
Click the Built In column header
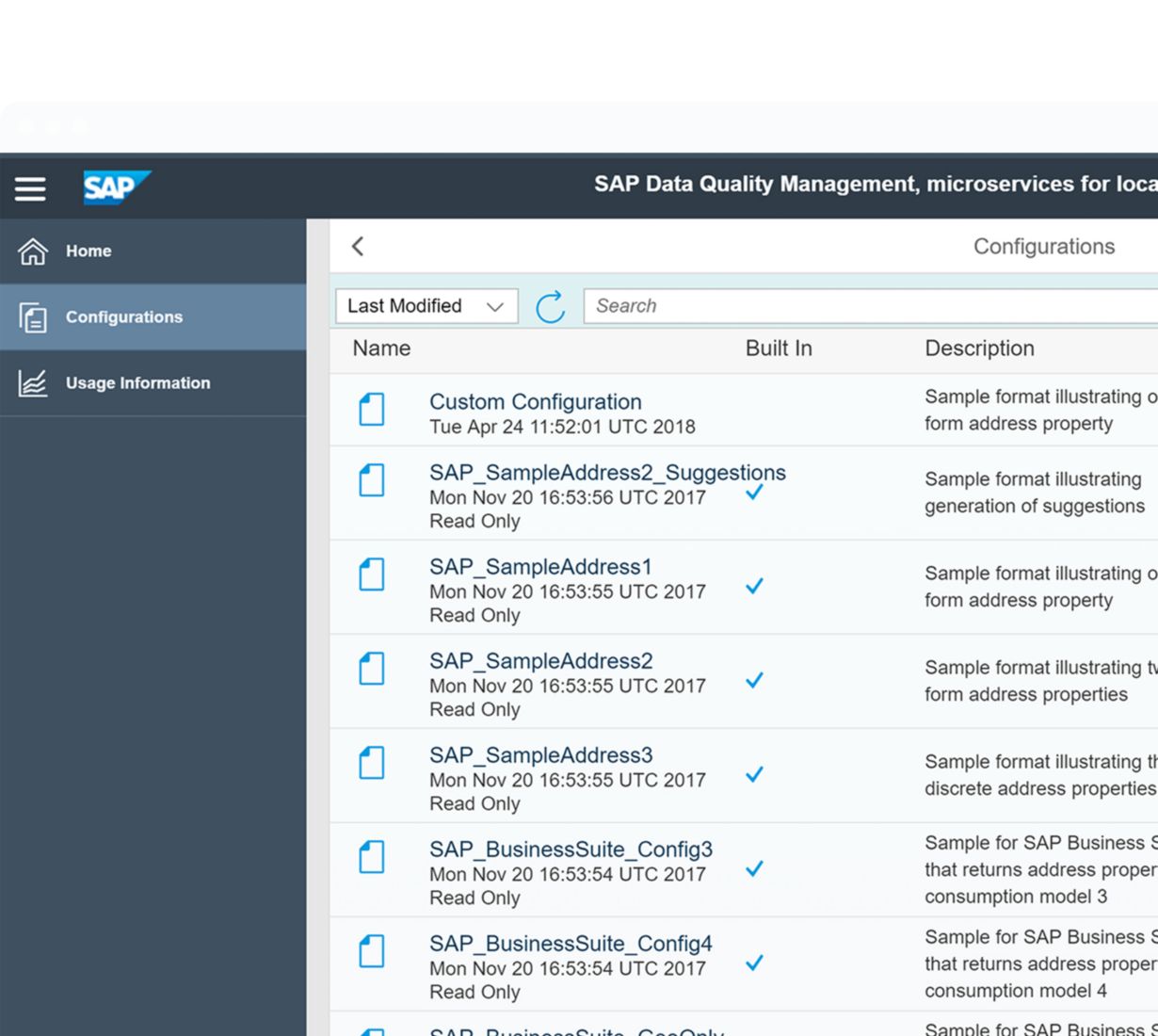[x=779, y=348]
